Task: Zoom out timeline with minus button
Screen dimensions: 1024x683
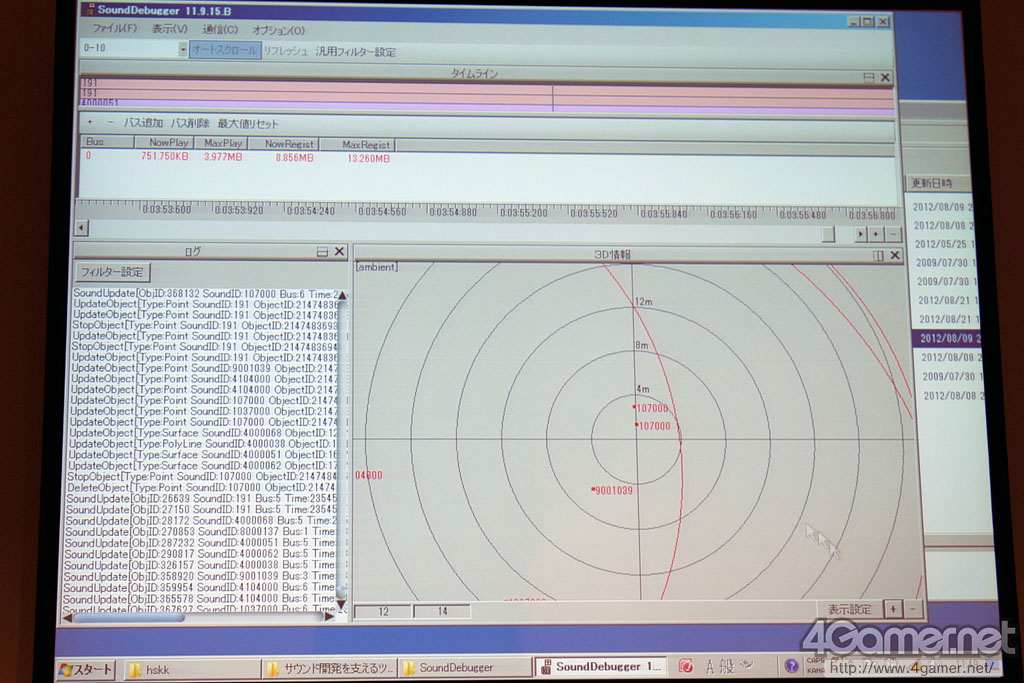Action: coord(893,234)
